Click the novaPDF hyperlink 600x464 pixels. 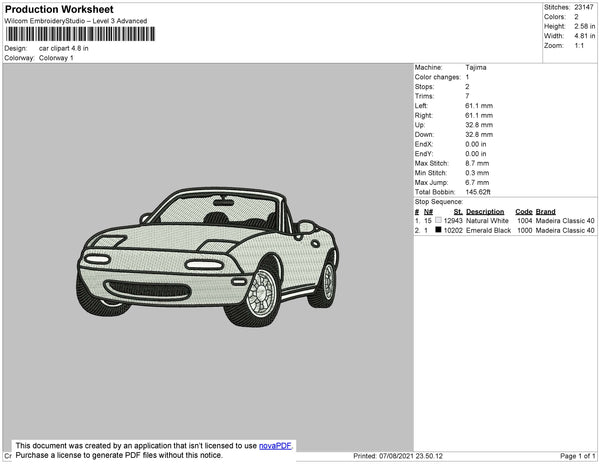(x=274, y=446)
